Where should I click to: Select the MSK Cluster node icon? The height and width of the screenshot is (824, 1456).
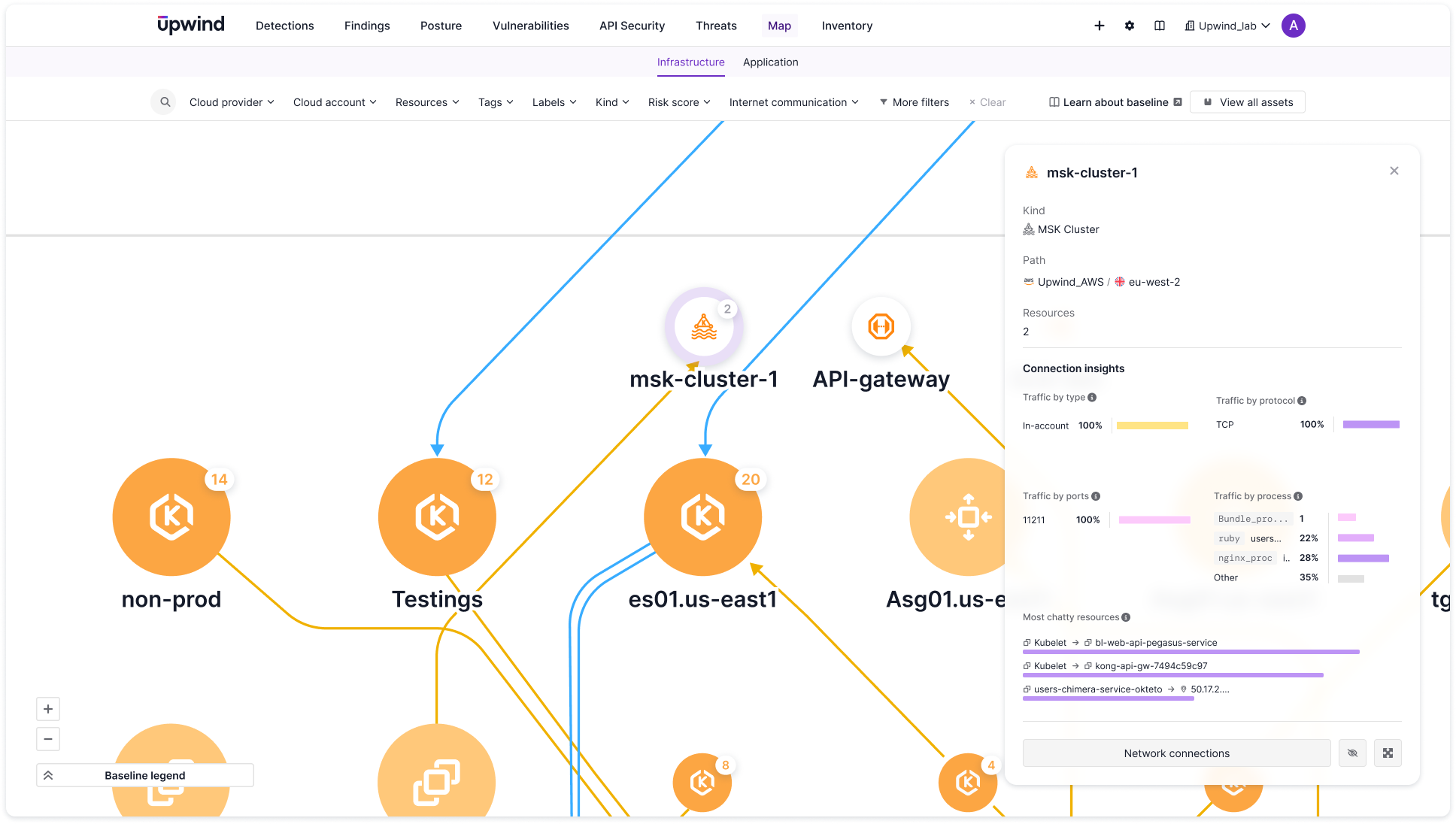(703, 326)
